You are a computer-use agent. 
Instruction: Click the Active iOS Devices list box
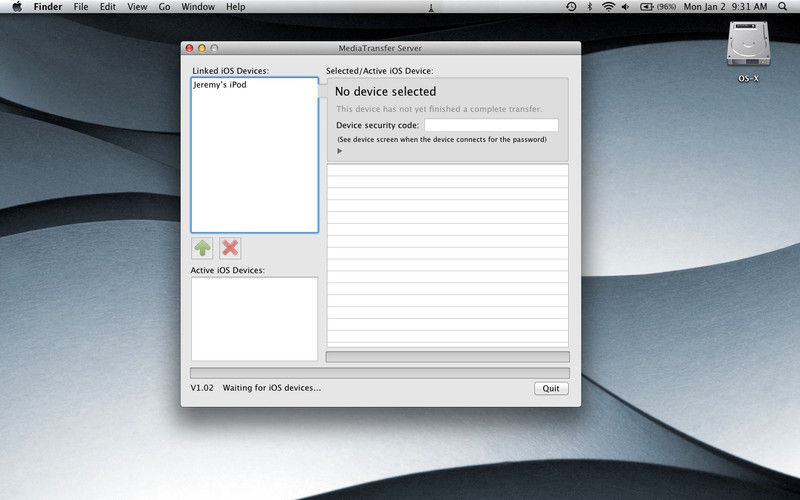[x=255, y=319]
